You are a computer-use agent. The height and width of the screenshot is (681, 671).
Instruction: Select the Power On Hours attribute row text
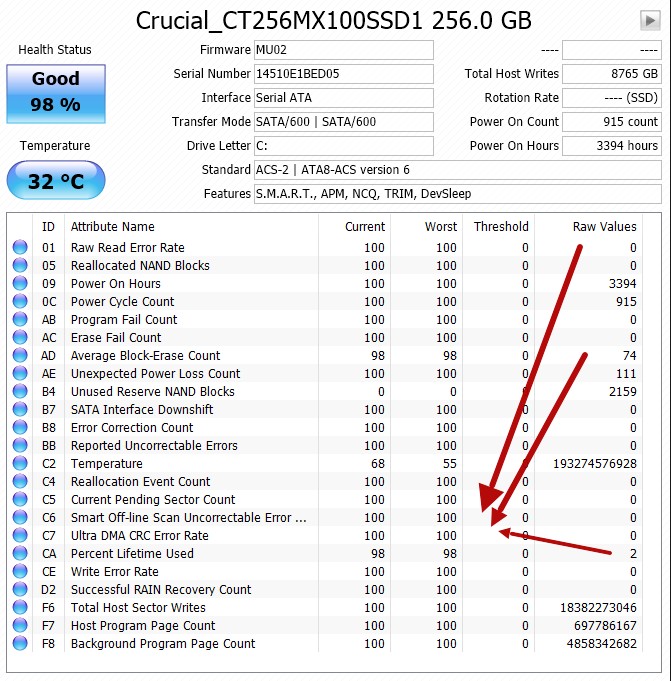pyautogui.click(x=116, y=284)
